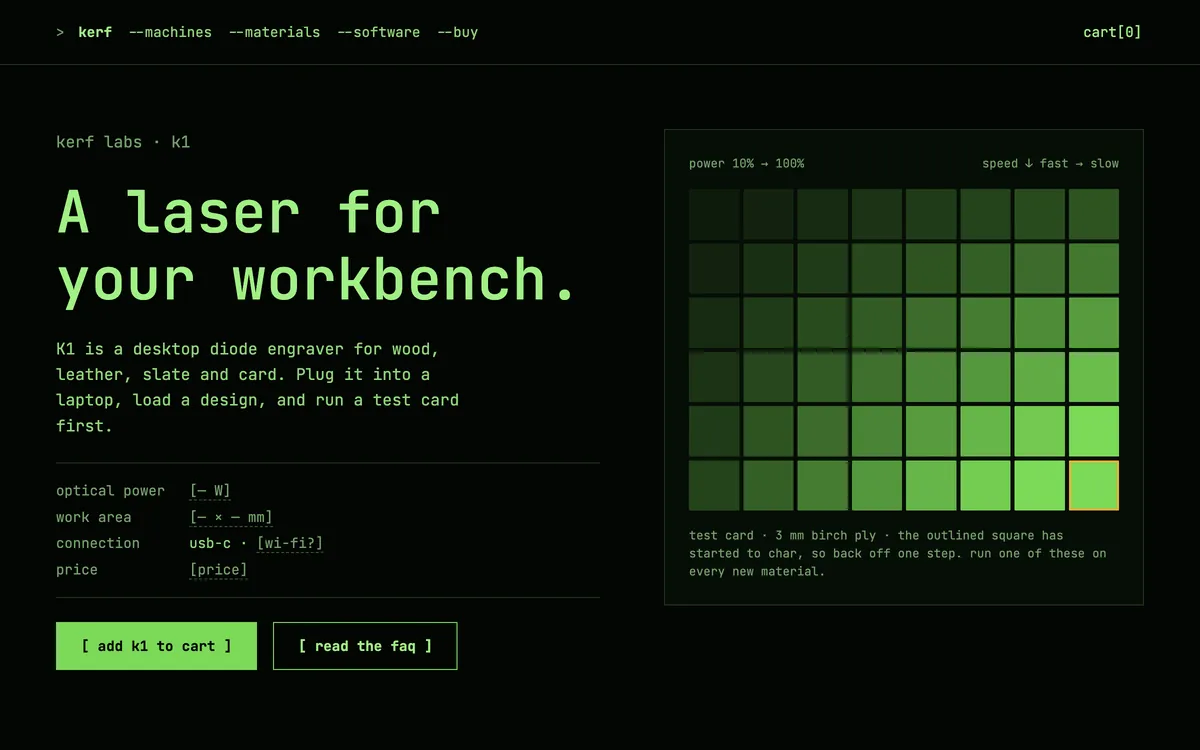Click the read the faq button

click(x=365, y=646)
